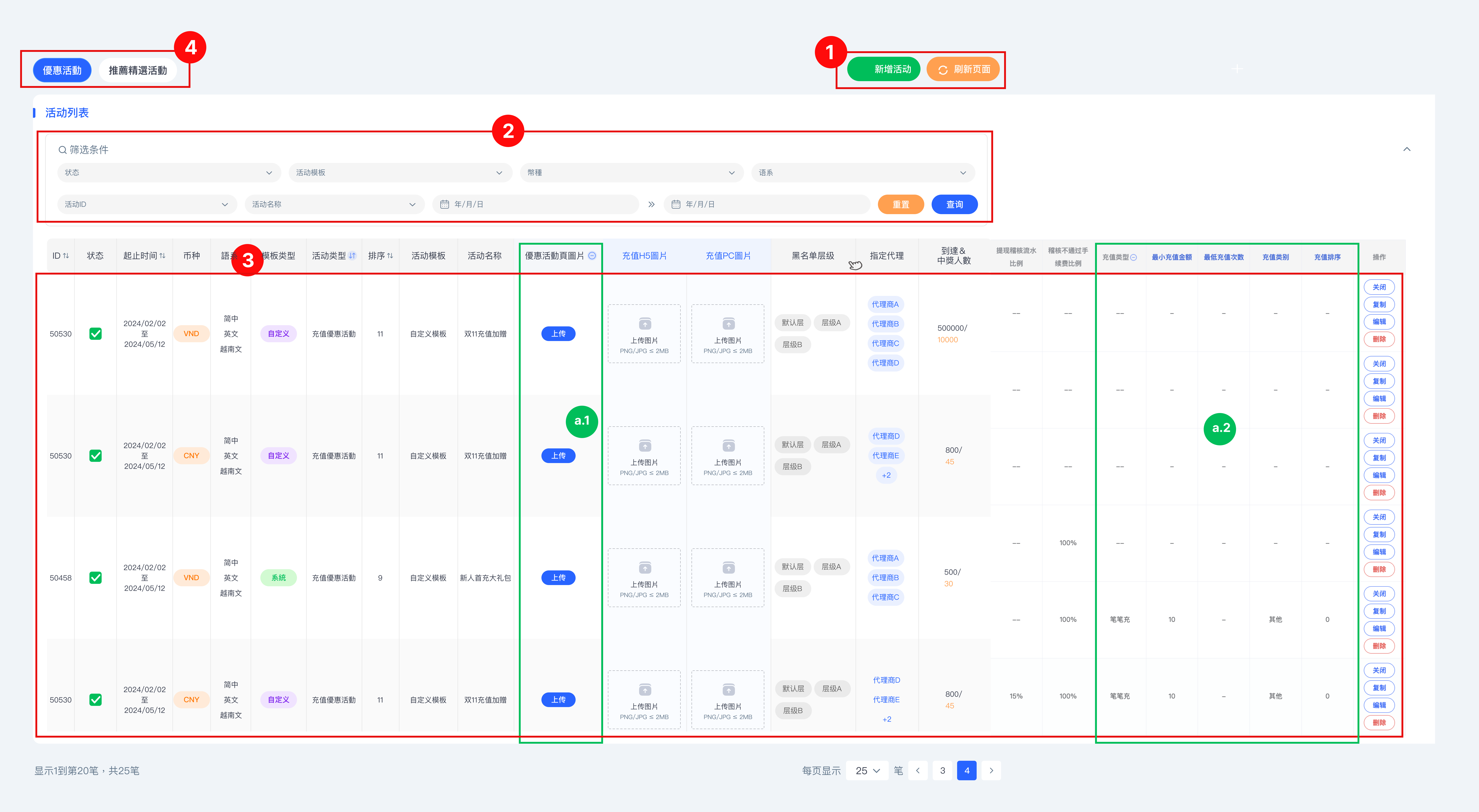Click the 系統 template type tag
Image resolution: width=1479 pixels, height=812 pixels.
point(279,578)
